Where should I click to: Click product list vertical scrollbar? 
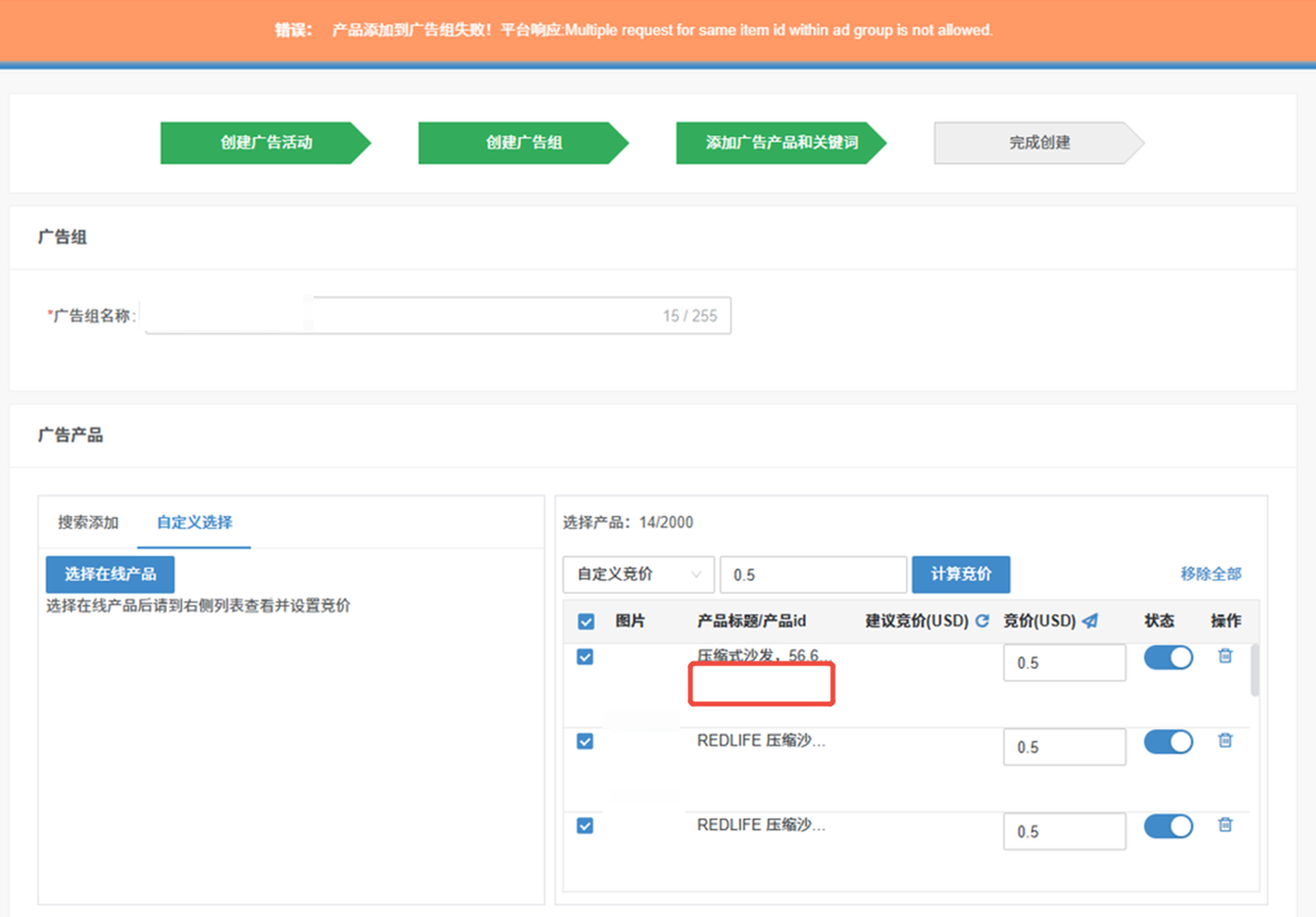point(1255,670)
